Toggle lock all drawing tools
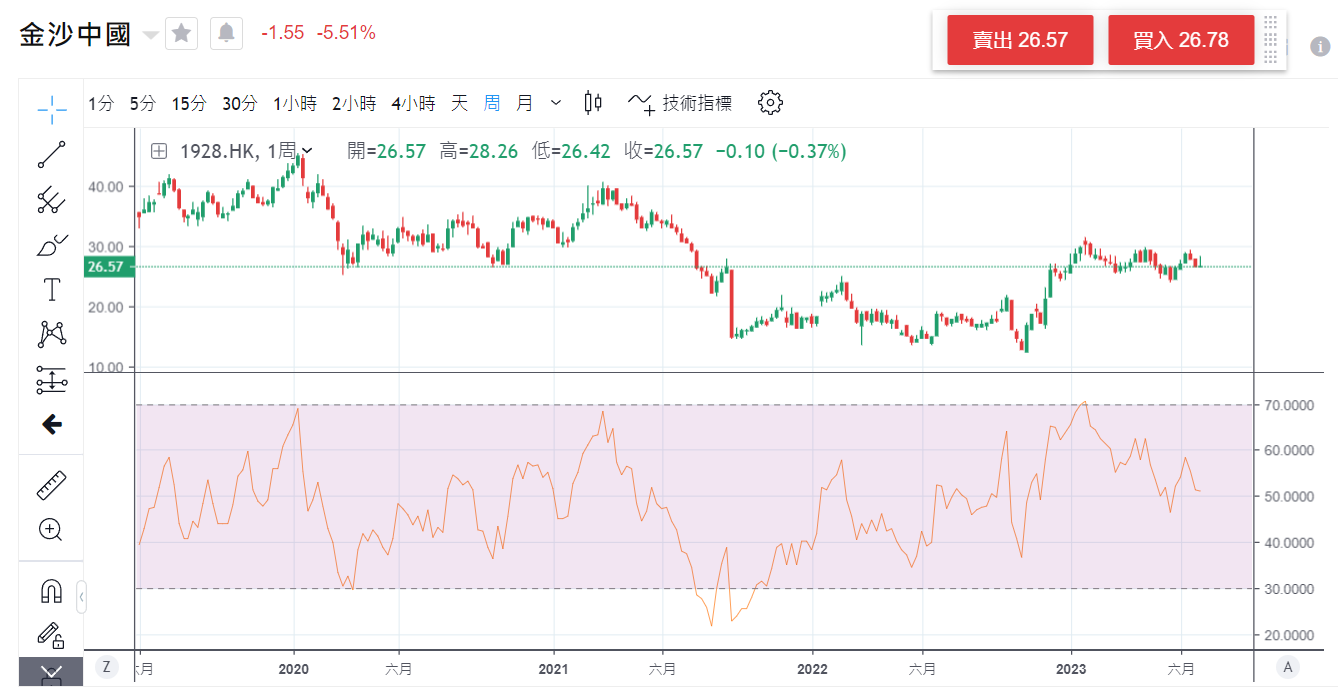The height and width of the screenshot is (690, 1338). tap(51, 634)
